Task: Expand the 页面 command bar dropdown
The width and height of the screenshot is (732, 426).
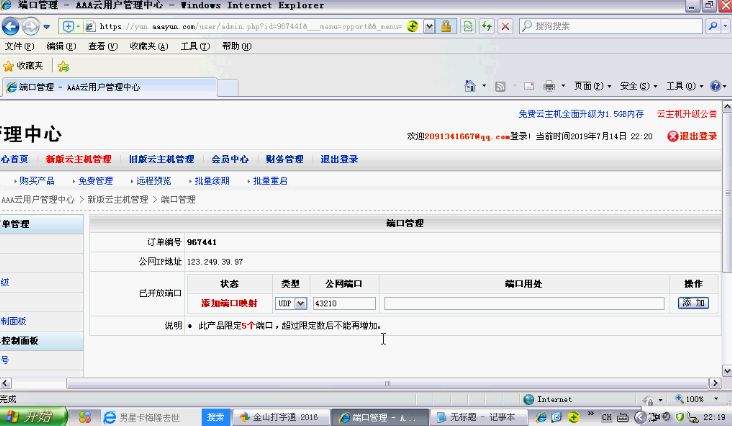Action: [592, 86]
